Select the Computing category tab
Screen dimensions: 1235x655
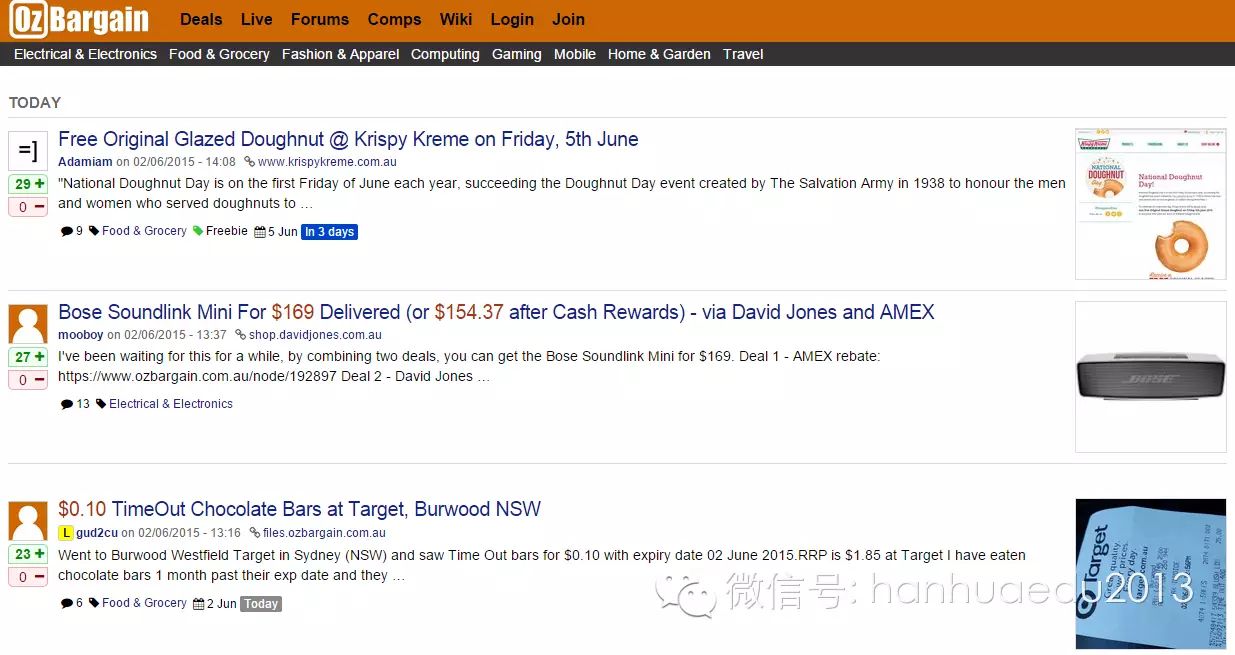click(445, 54)
